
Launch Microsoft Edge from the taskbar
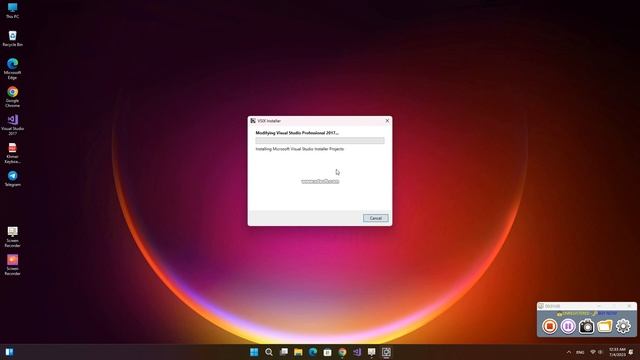click(313, 352)
